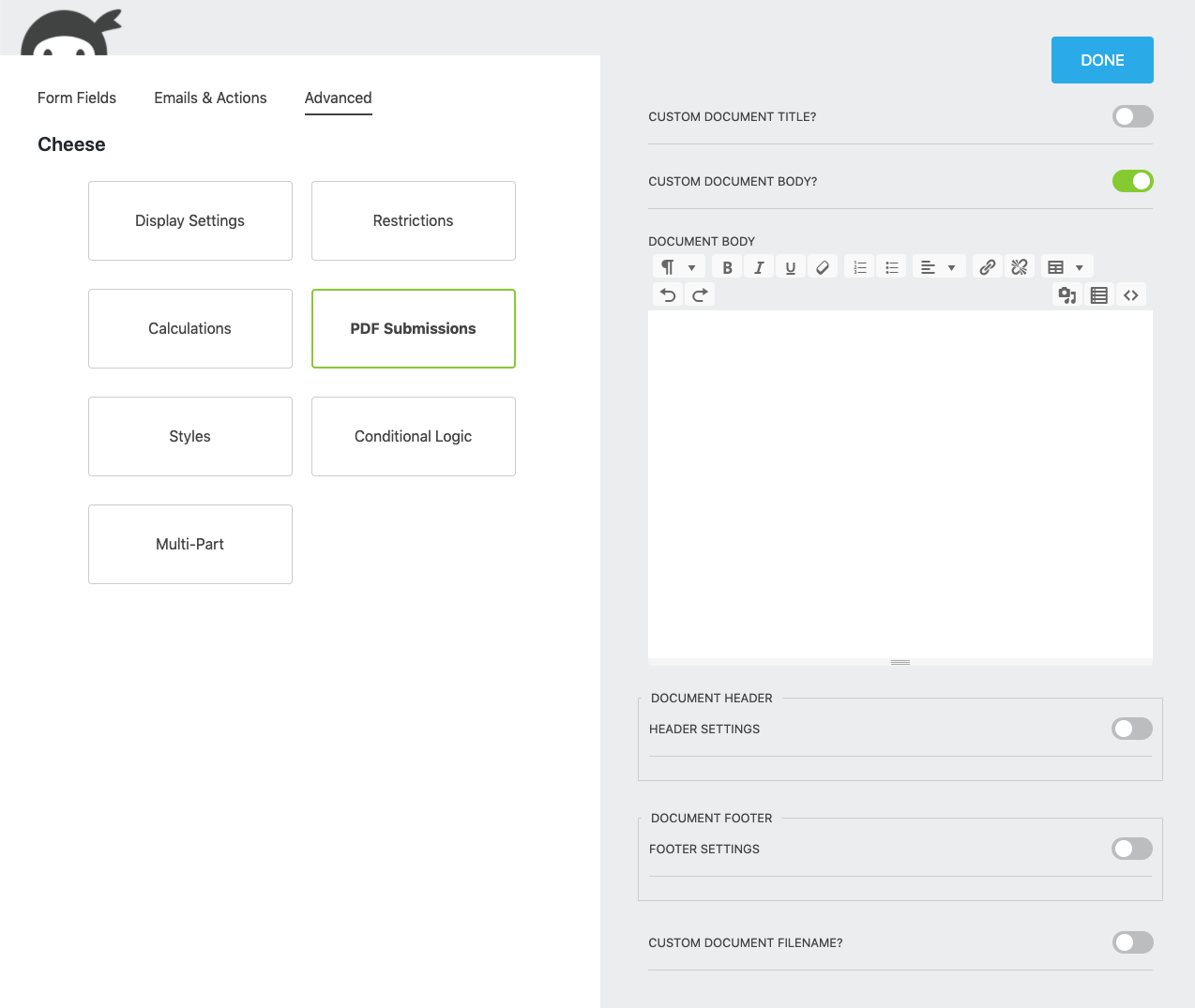
Task: Open the paragraph format dropdown
Action: pyautogui.click(x=677, y=266)
